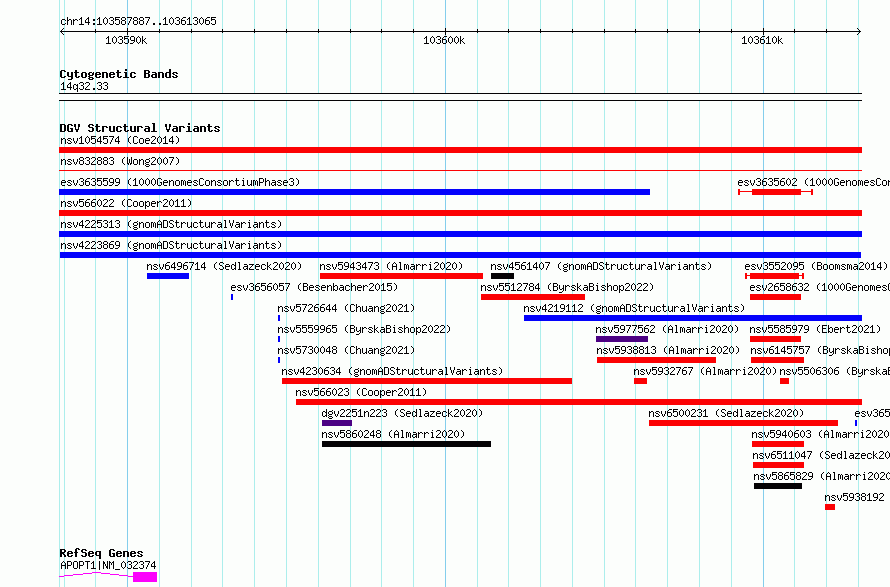The image size is (890, 587).
Task: Click the blue bar under nsv4219112
Action: tap(693, 318)
